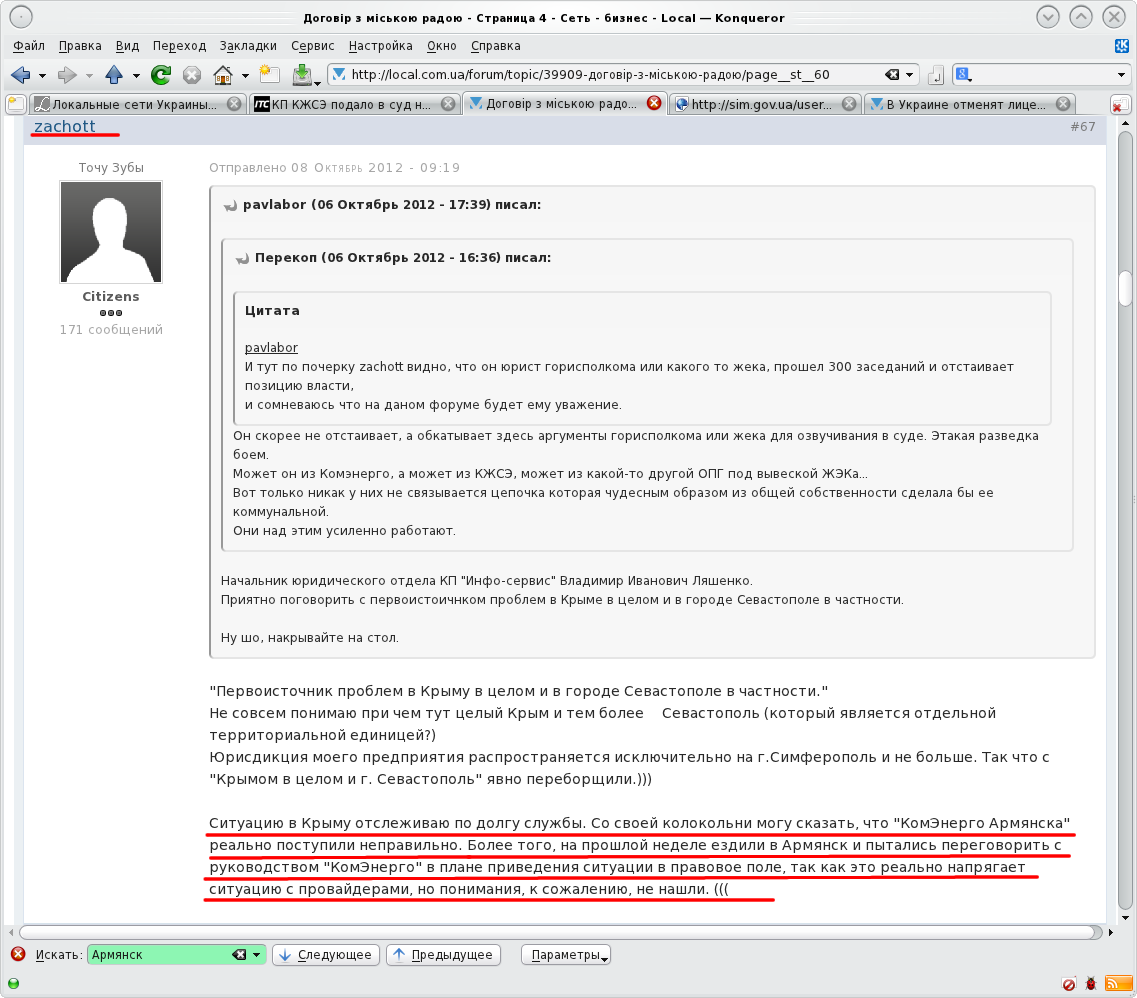Click the Google search engine icon
Screen dimensions: 1137x998
[x=962, y=74]
